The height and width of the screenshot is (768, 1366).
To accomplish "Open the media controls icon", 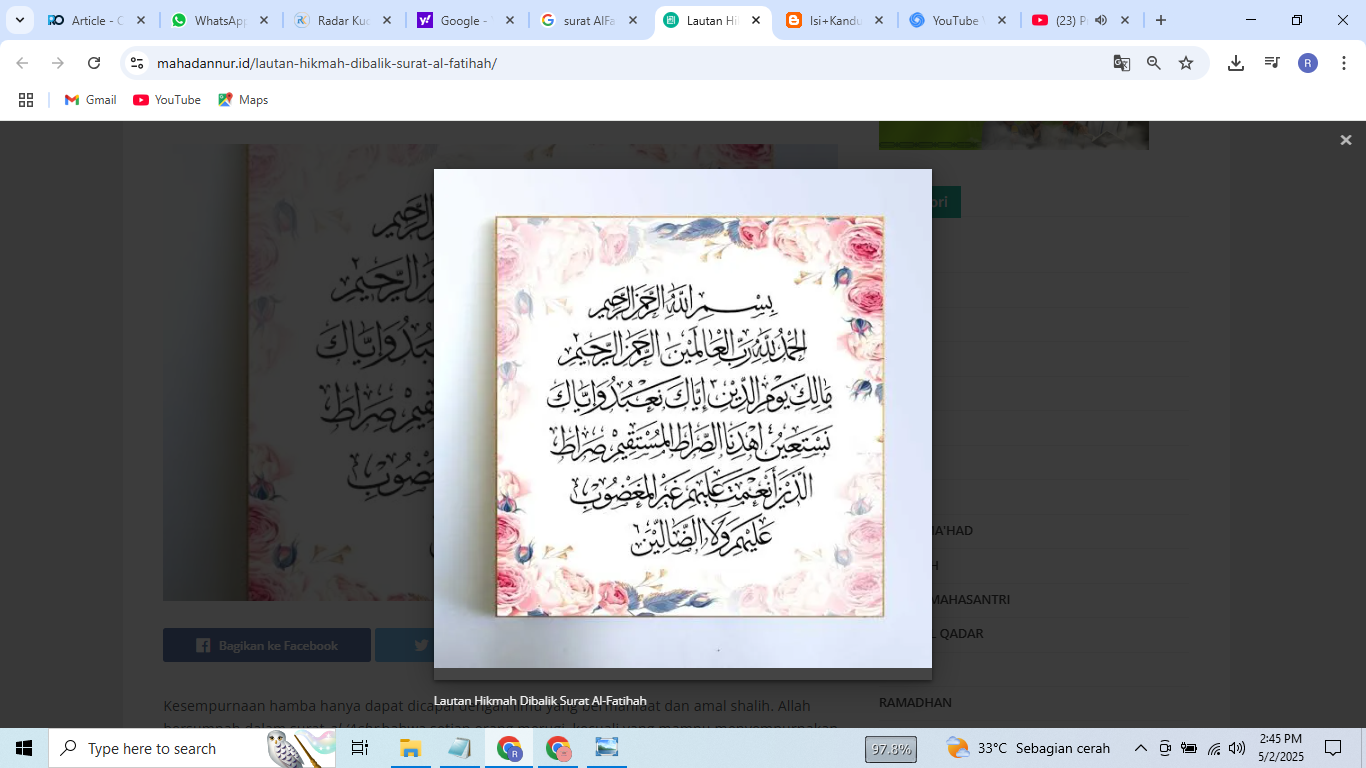I will 1272,63.
